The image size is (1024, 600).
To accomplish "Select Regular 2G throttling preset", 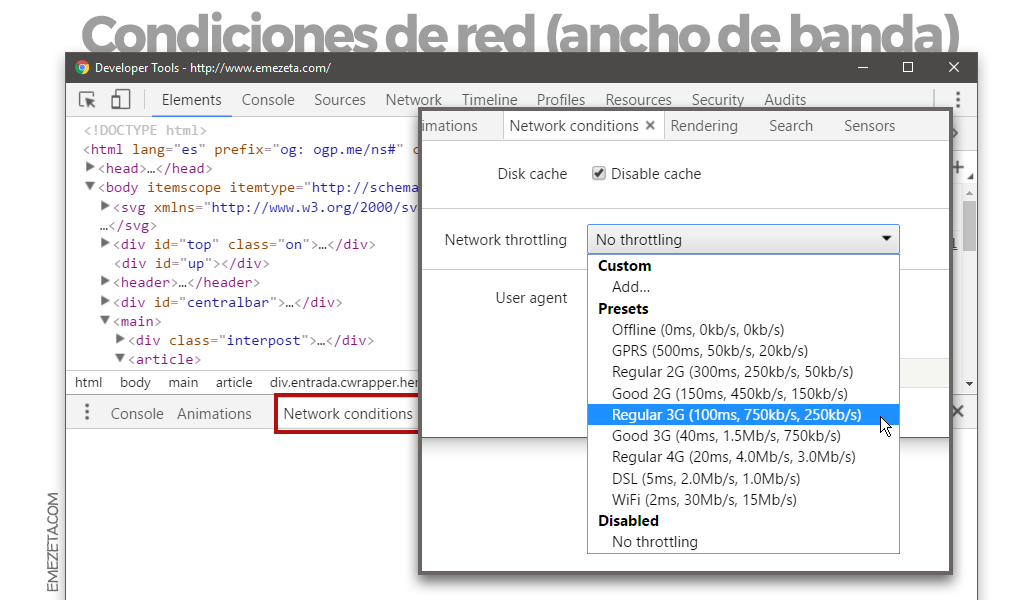I will [x=743, y=372].
